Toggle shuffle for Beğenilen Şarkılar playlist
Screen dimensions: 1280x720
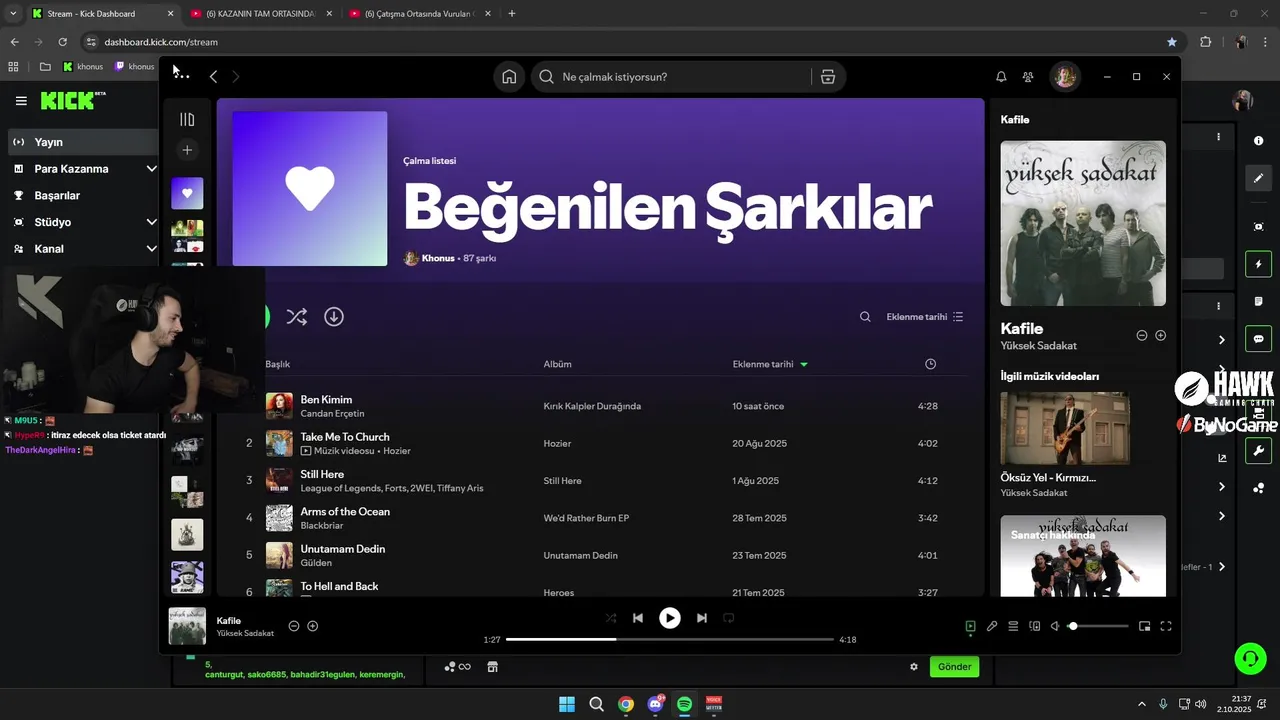[x=296, y=316]
